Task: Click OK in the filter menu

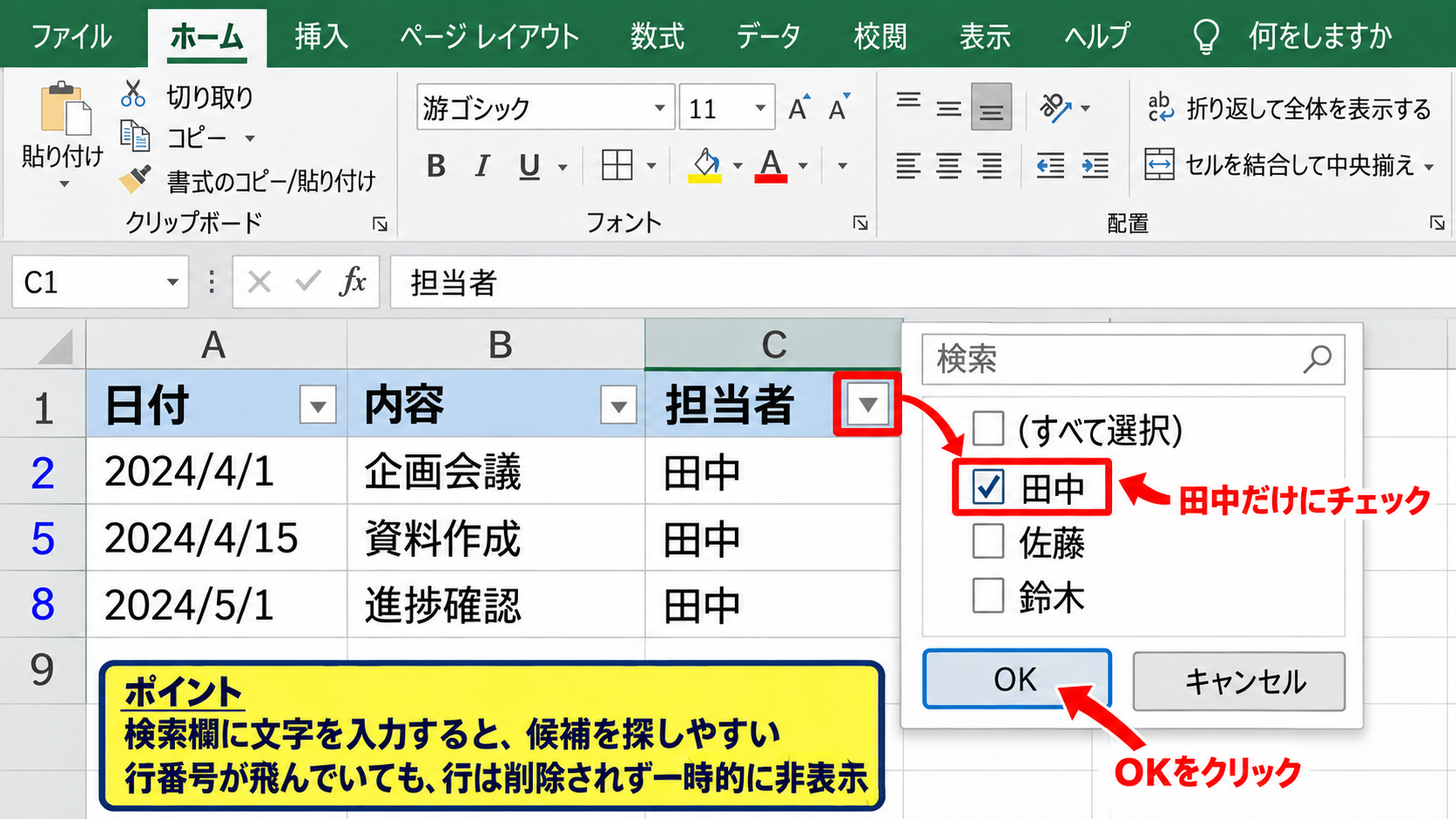Action: tap(1016, 679)
